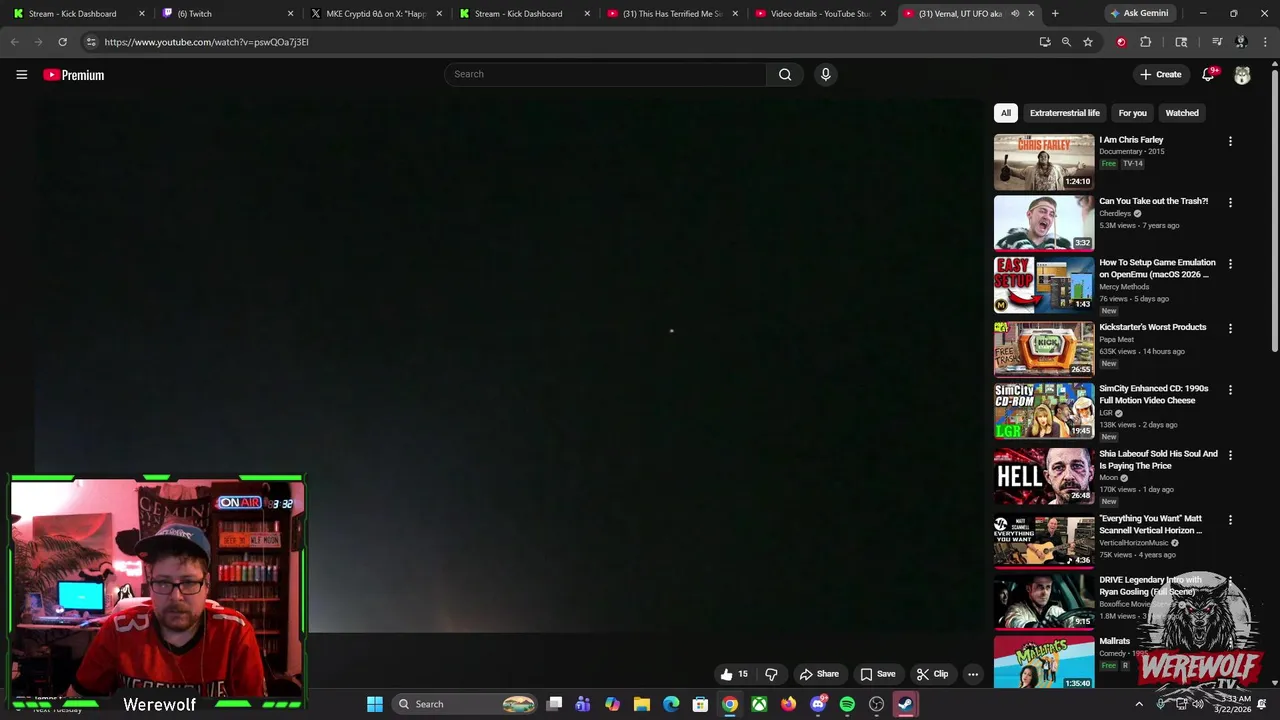Switch to This Has Terrified Me tab
The width and height of the screenshot is (1280, 720).
click(672, 14)
